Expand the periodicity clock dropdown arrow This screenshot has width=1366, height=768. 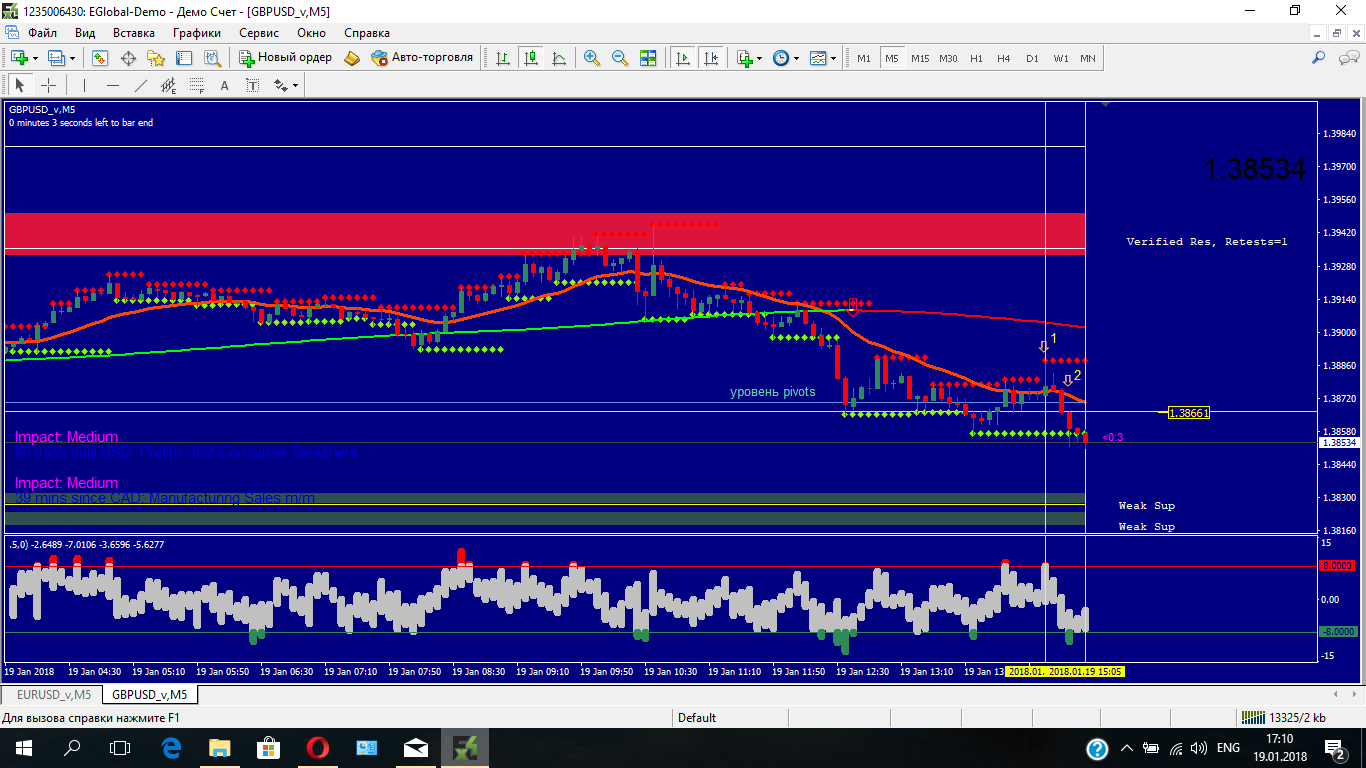point(796,58)
